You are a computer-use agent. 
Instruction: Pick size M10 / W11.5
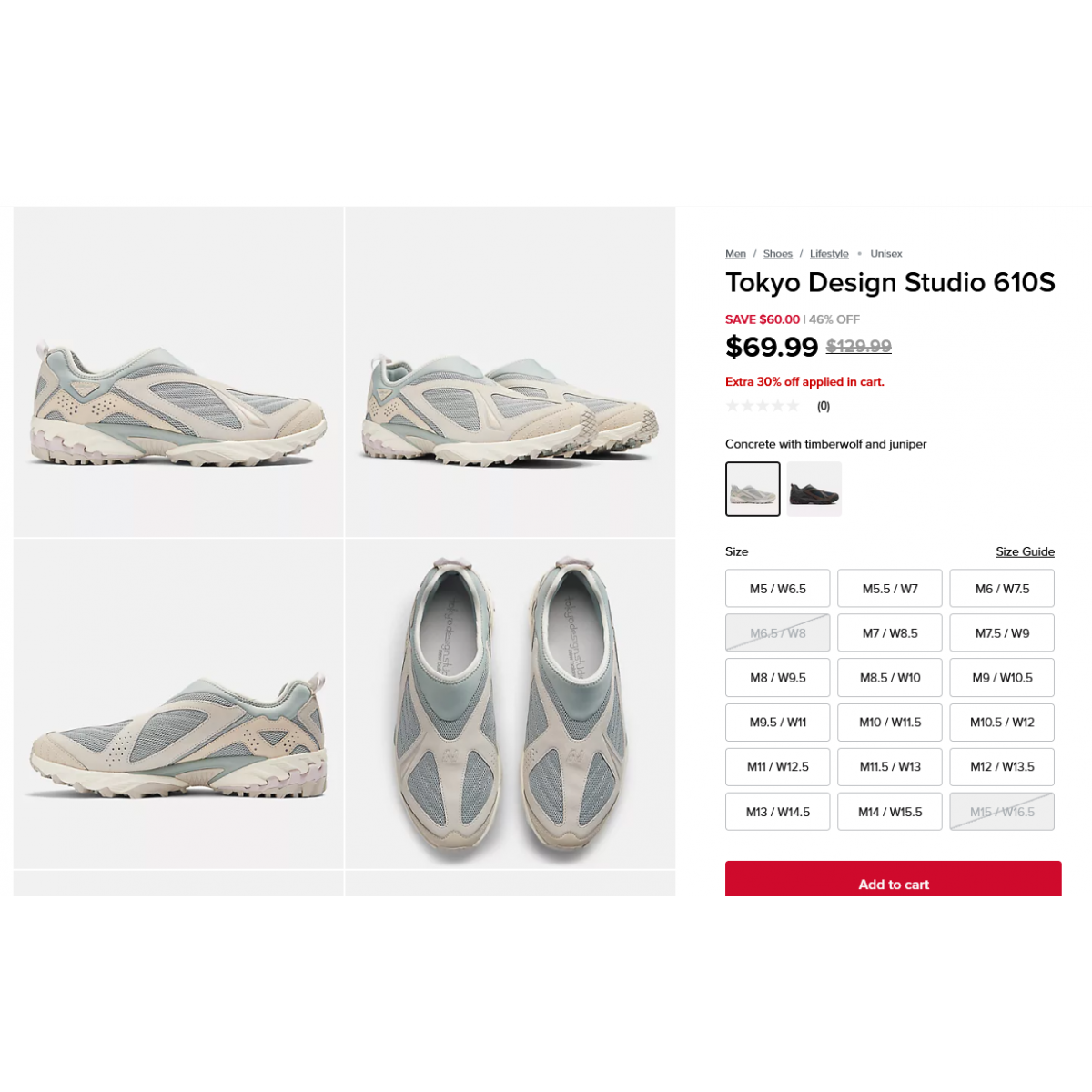click(x=890, y=723)
